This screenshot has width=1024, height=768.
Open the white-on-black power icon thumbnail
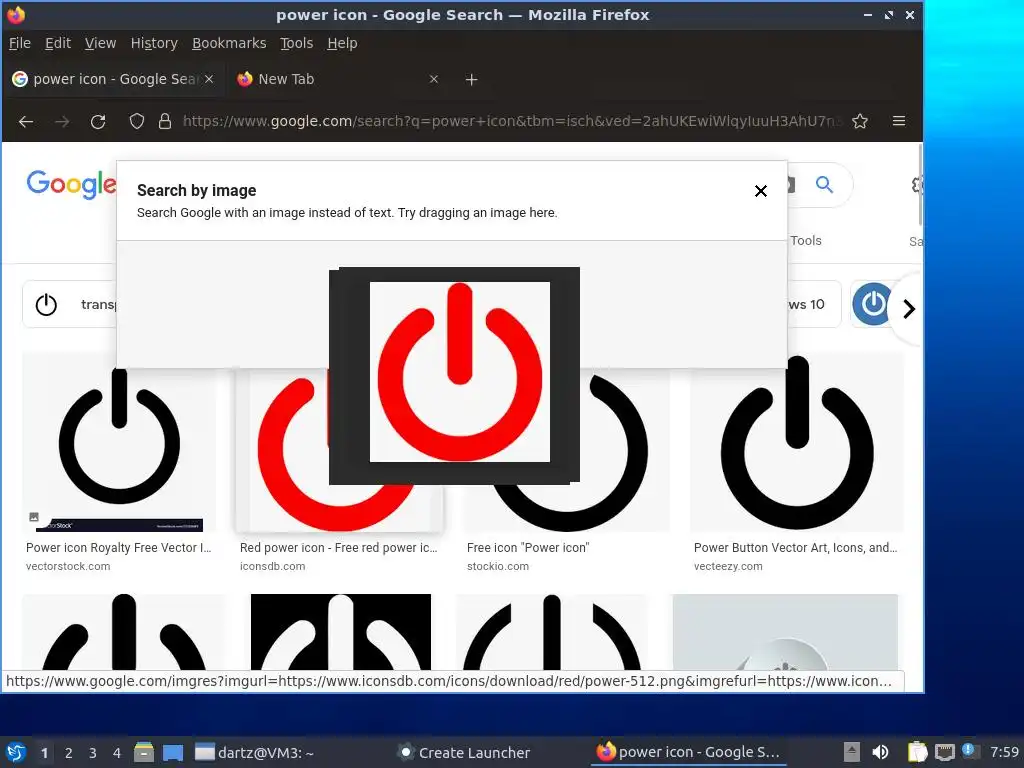coord(341,632)
